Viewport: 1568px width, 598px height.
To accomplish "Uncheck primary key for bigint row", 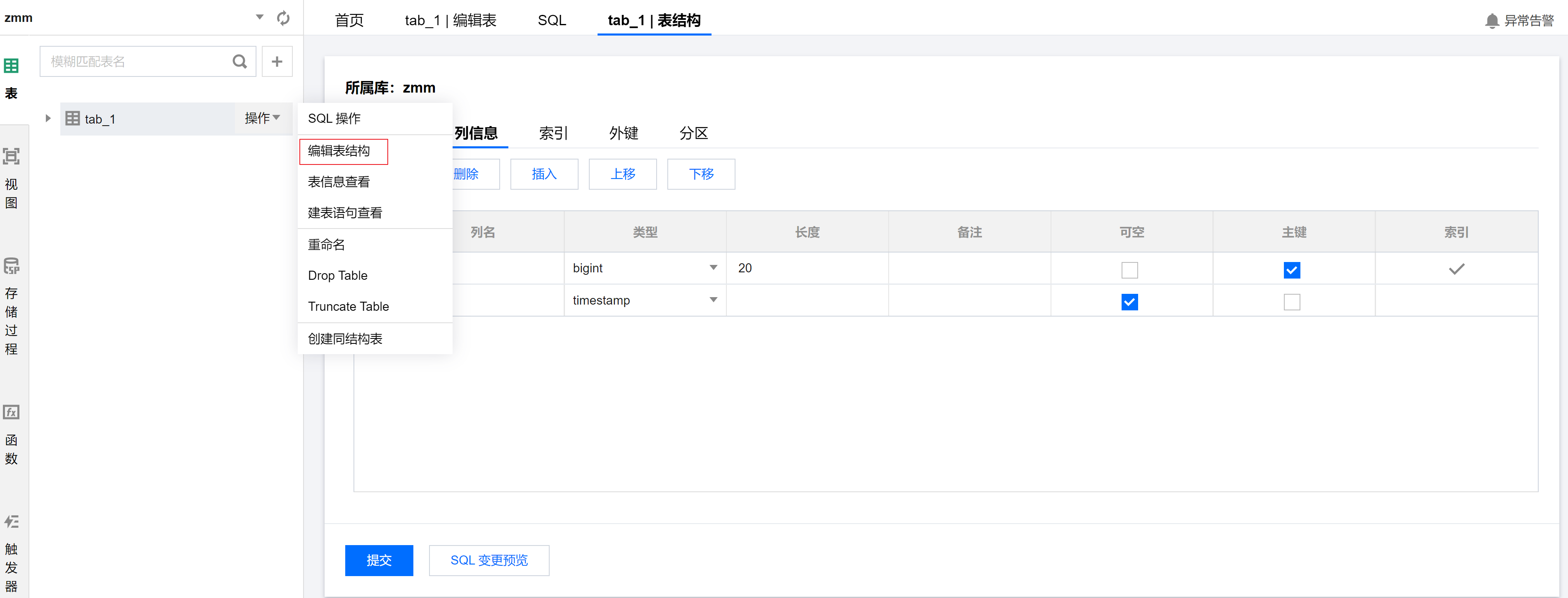I will pos(1291,270).
